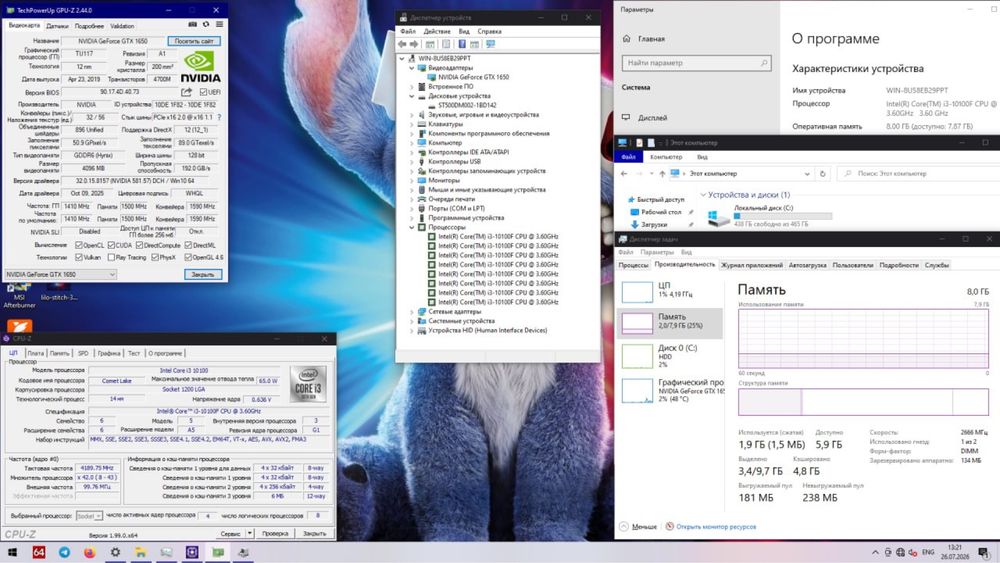Click the GPU-Z refresh icon
Screen dimensions: 1000x563
click(206, 24)
